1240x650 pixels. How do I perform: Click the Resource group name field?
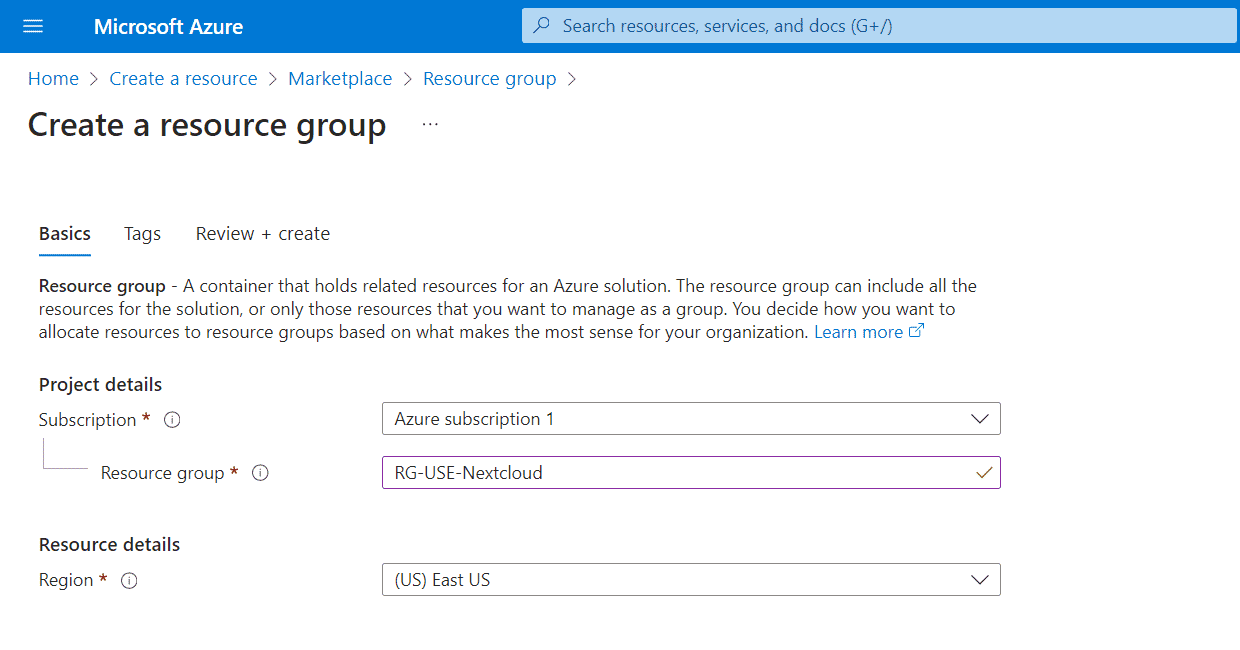point(691,473)
